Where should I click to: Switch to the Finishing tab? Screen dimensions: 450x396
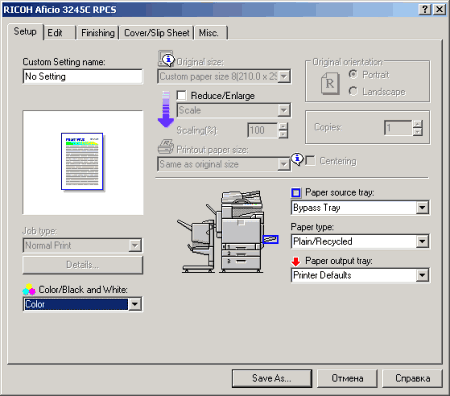[98, 33]
